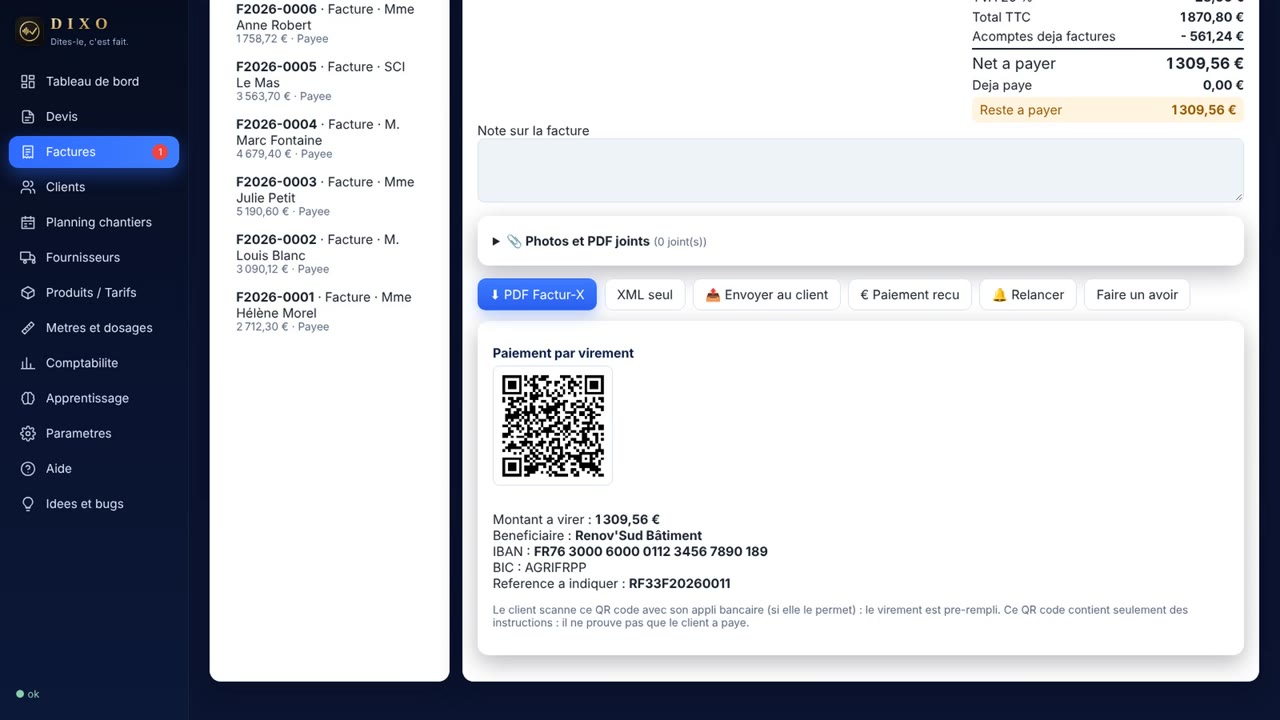1280x720 pixels.
Task: Click the Idees et bugs lightbulb icon
Action: [x=28, y=504]
